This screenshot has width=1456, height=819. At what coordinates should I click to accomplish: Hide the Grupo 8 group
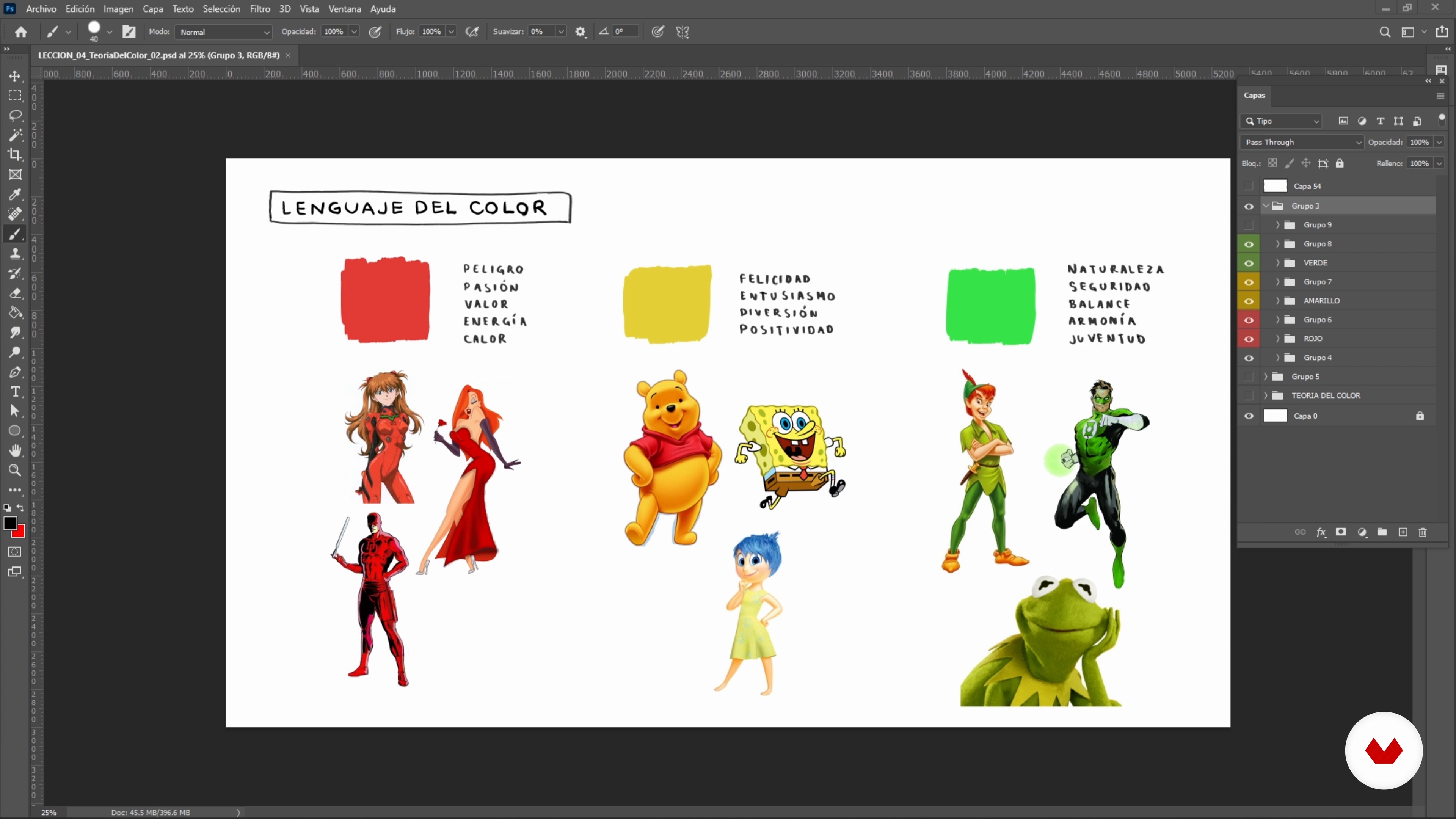point(1249,244)
